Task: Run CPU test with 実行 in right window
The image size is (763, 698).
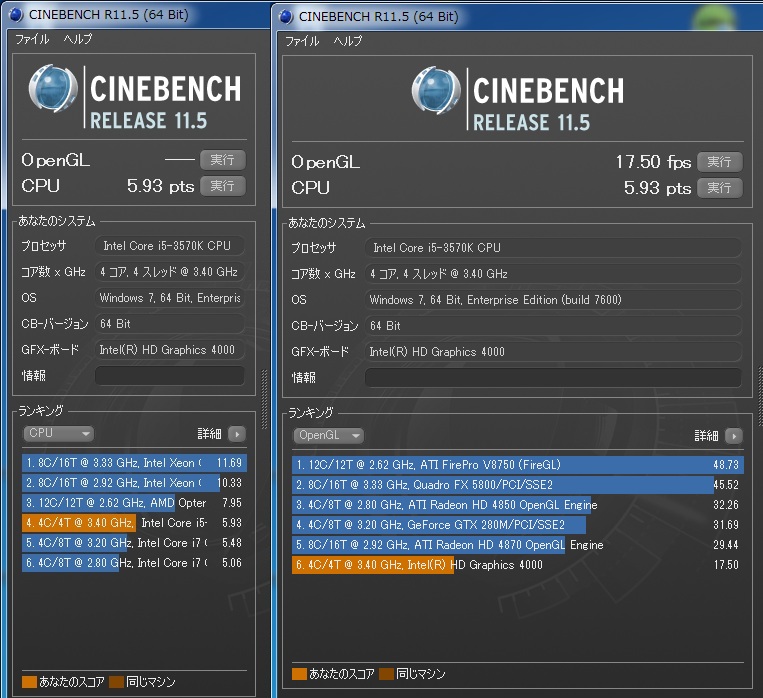Action: pyautogui.click(x=719, y=188)
